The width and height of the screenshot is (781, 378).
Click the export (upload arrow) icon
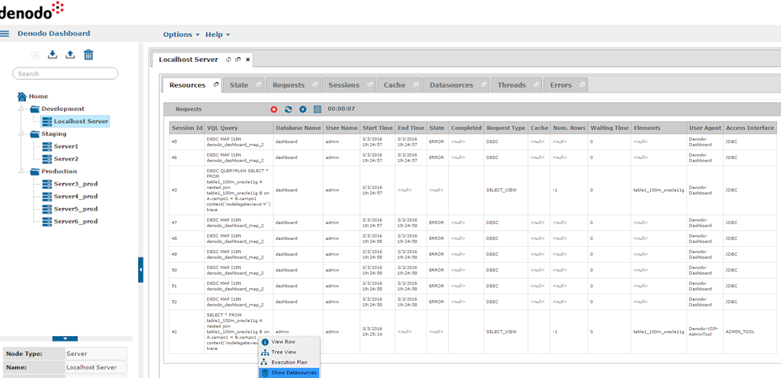pos(70,55)
